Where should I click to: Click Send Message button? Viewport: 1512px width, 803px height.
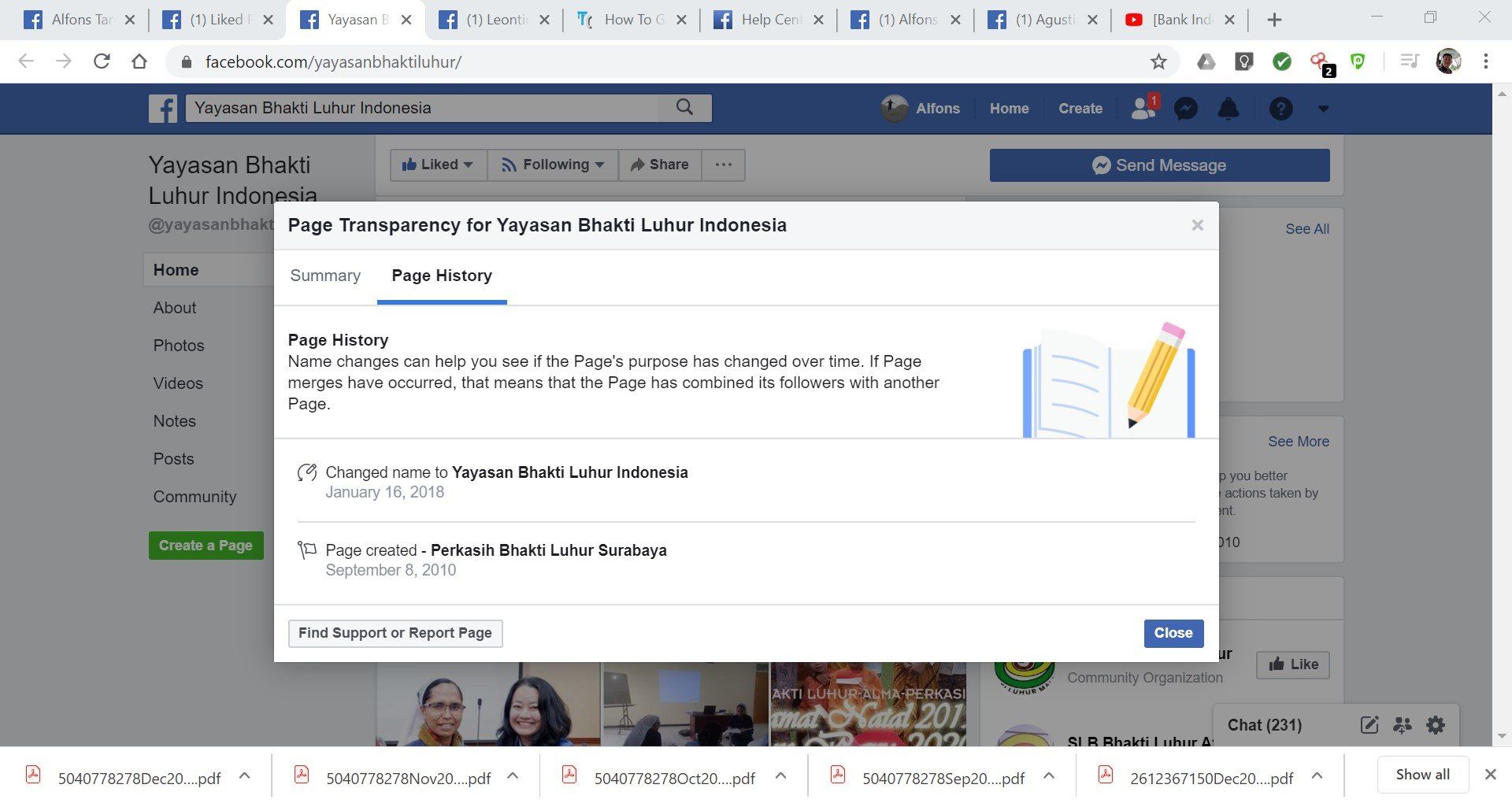tap(1159, 165)
